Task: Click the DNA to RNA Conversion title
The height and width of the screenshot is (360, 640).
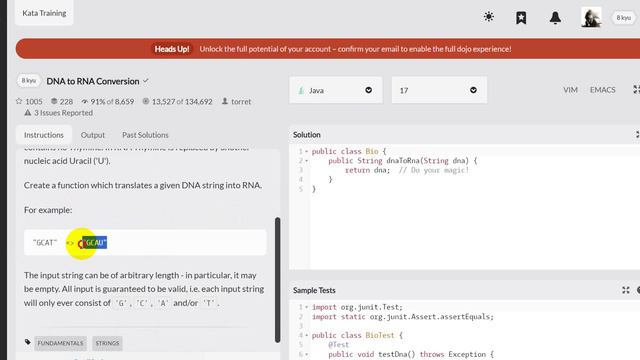Action: coord(93,81)
